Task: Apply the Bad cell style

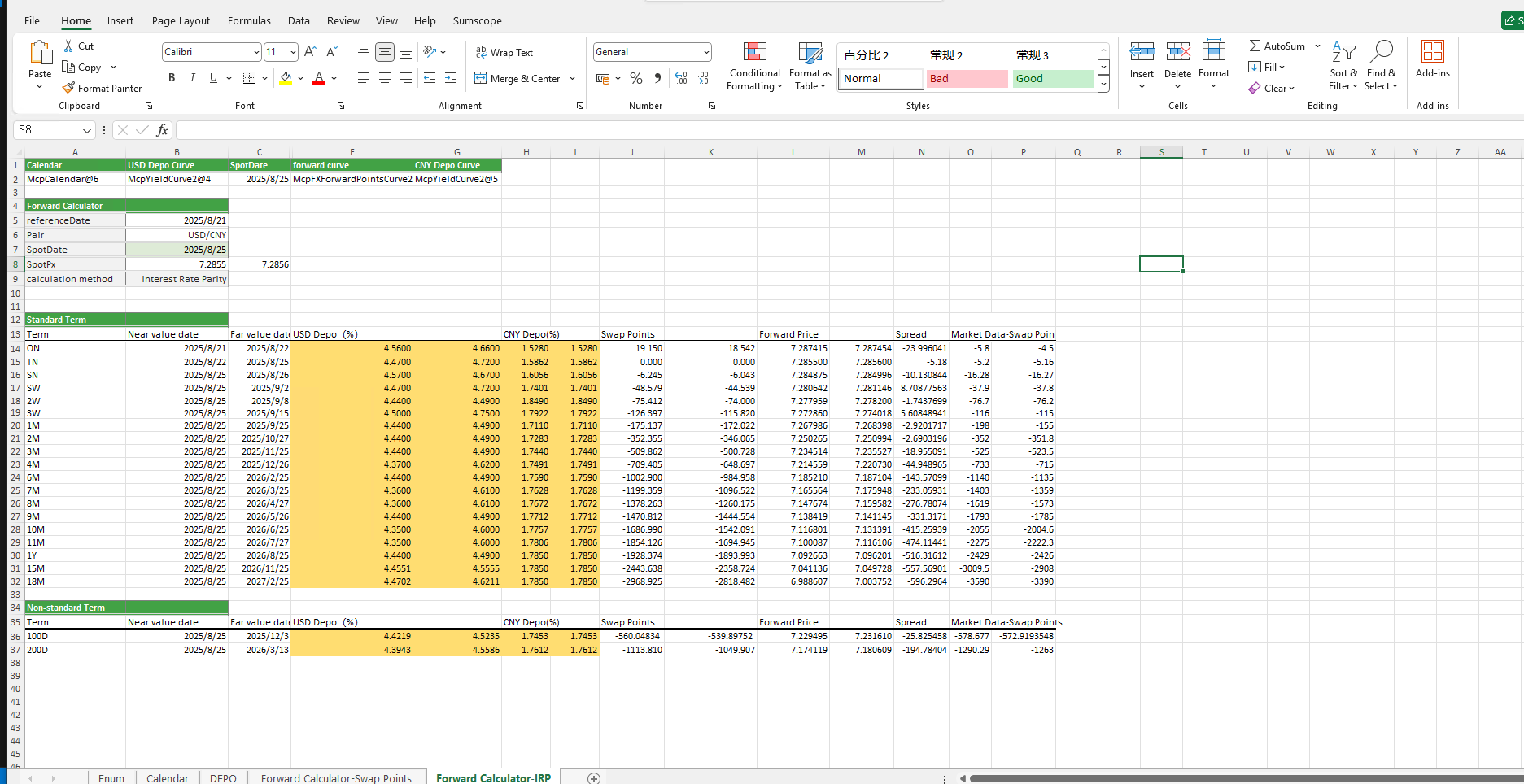Action: coord(967,79)
